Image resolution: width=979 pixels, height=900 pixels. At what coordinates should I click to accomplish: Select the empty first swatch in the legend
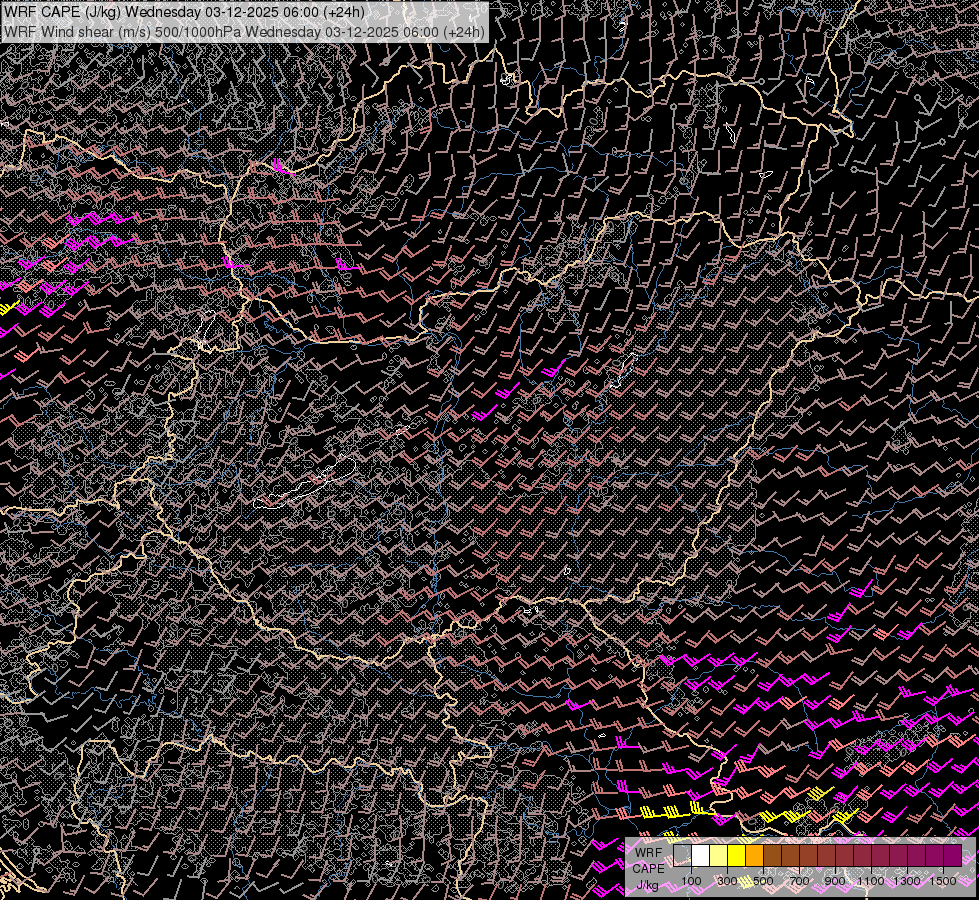click(683, 856)
